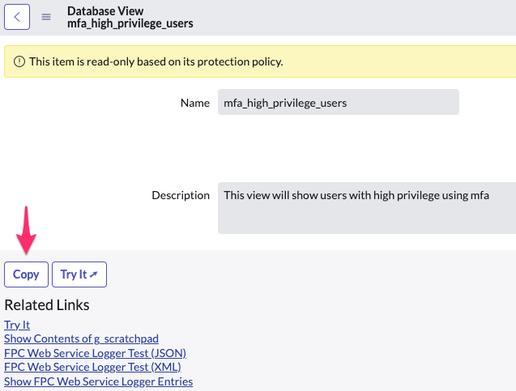Click the Name field label
The image size is (516, 391).
[195, 103]
